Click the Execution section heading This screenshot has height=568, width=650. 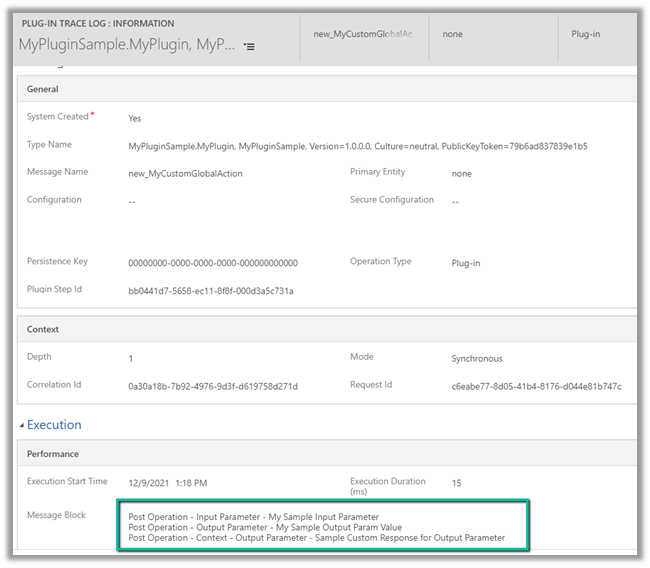pos(54,425)
